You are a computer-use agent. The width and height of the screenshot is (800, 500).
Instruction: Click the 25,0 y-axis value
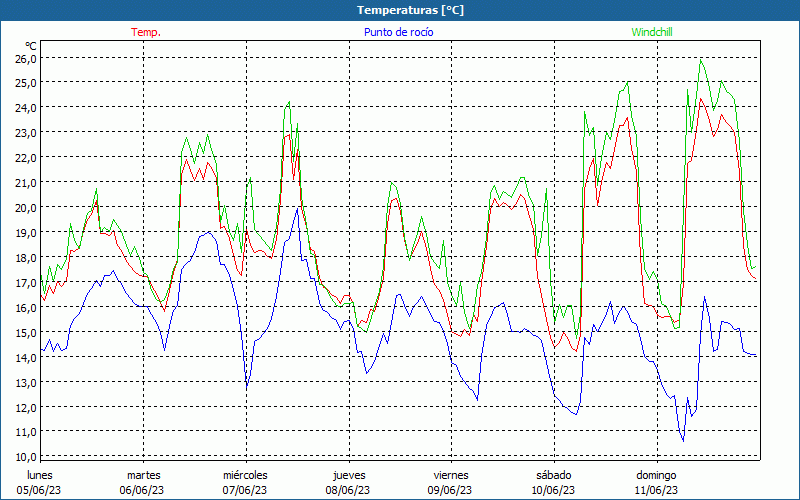tap(26, 82)
